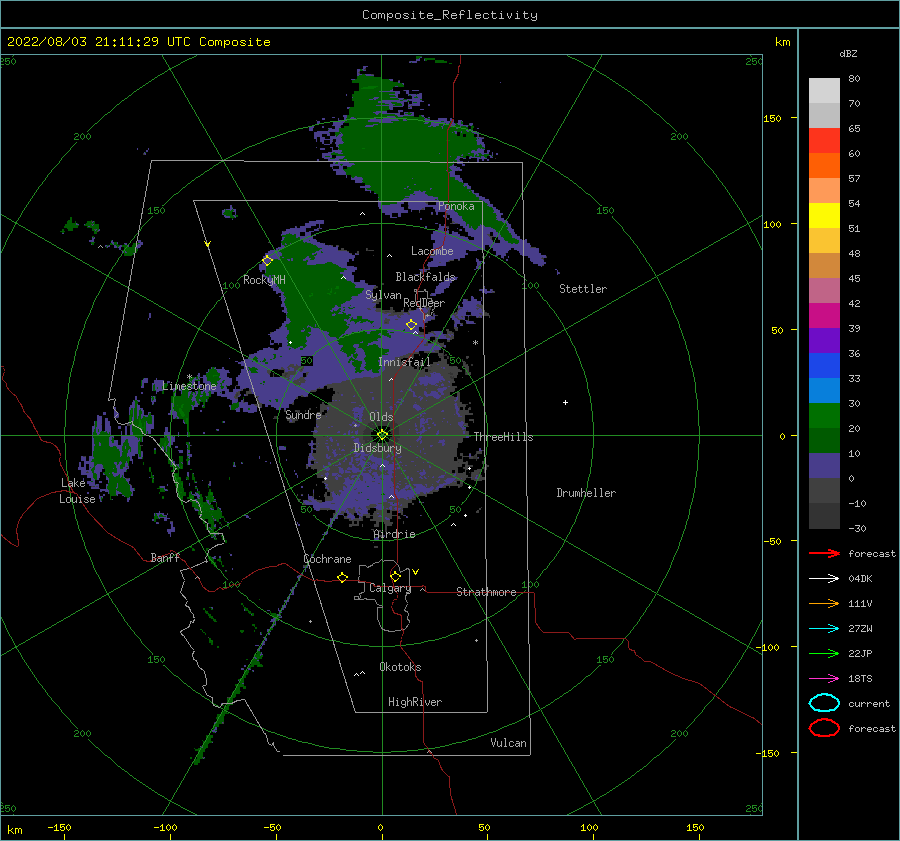Screen dimensions: 900x841
Task: Click the Stettler label
Action: [x=583, y=289]
